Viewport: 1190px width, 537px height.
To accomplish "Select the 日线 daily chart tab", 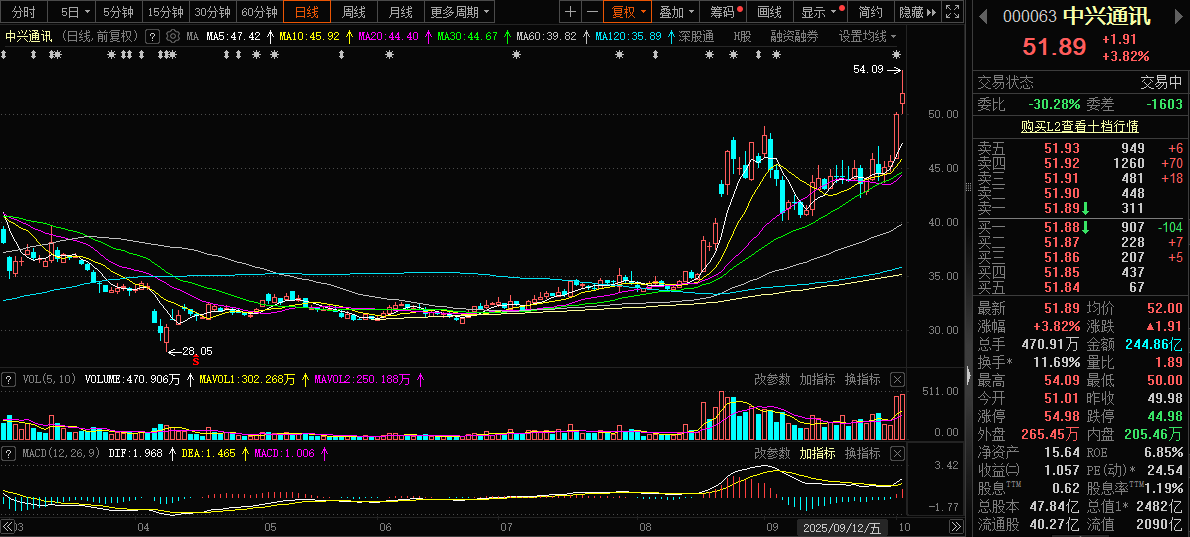I will [307, 11].
